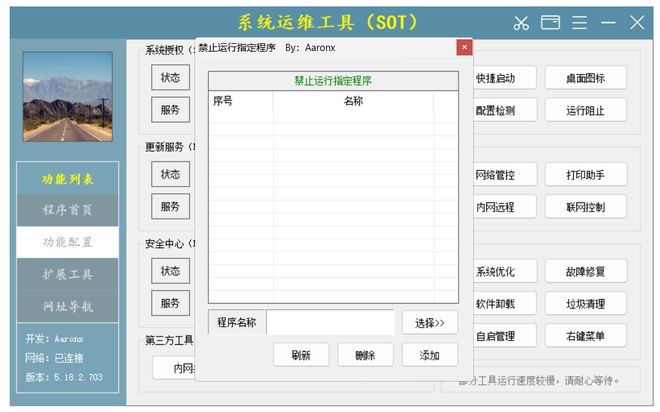Click the 选择>> browse button

coord(430,323)
